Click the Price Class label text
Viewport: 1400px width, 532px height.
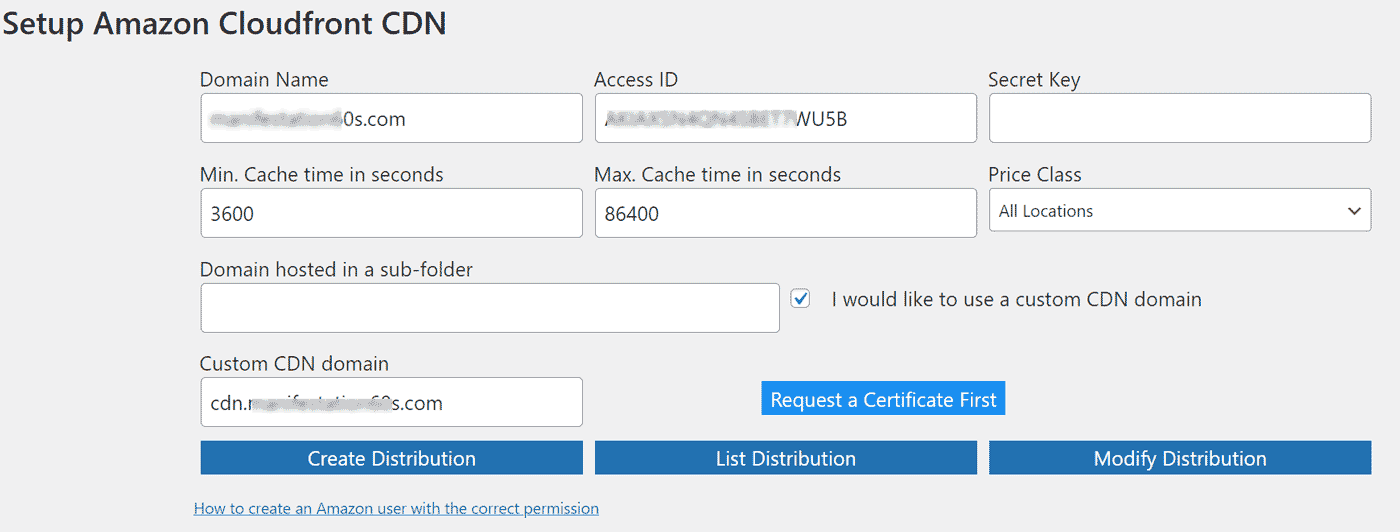(x=1034, y=174)
